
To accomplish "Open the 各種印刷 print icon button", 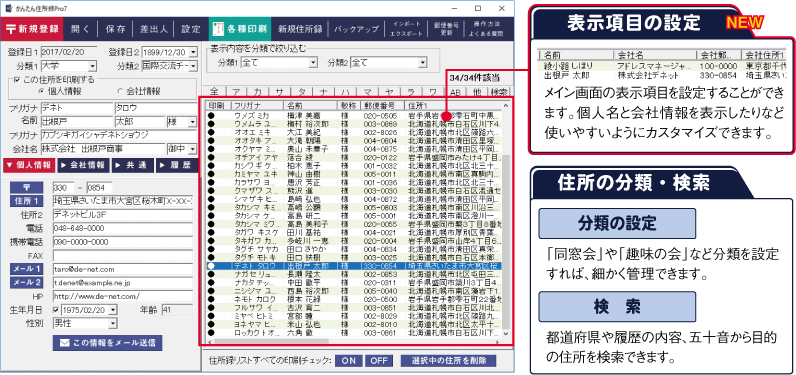I will [x=219, y=29].
